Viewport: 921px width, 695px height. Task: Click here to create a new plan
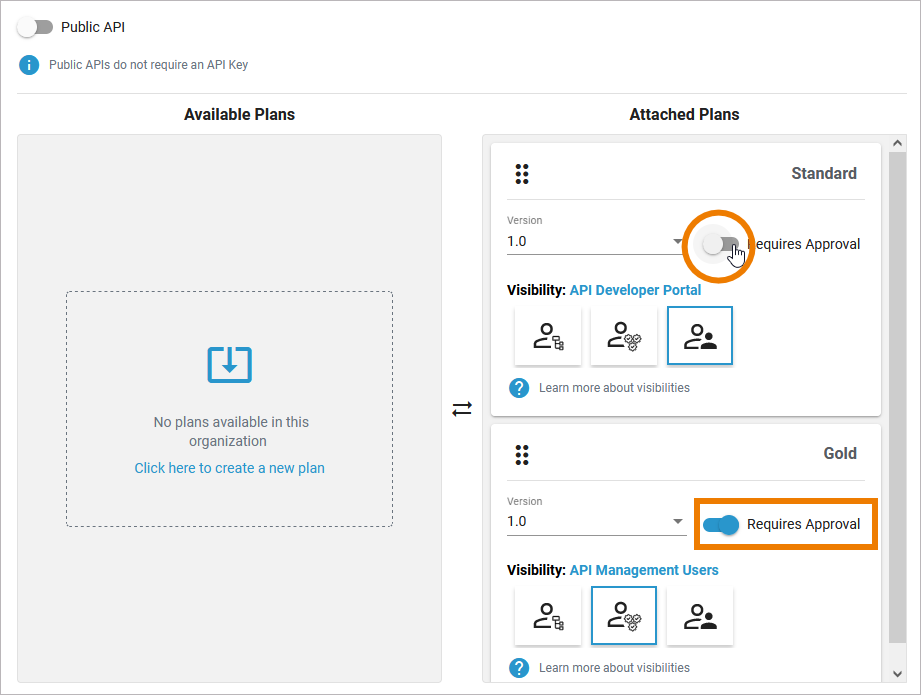tap(229, 468)
